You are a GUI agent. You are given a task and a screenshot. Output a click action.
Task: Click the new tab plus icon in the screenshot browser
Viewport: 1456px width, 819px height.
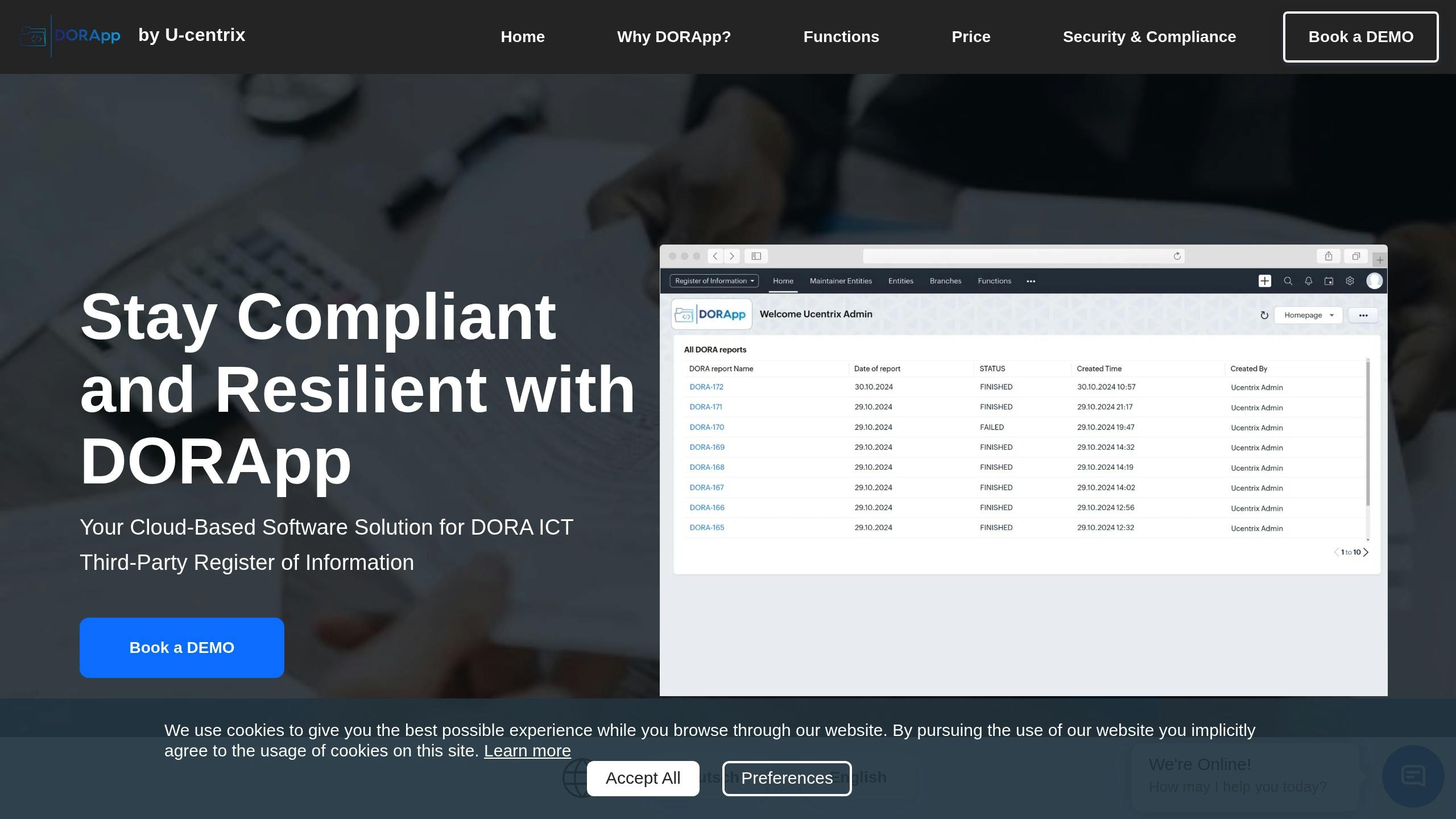tap(1380, 260)
